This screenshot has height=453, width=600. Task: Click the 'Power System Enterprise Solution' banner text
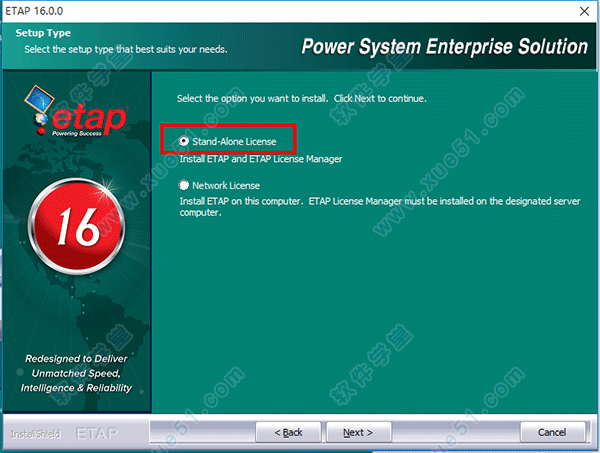(x=445, y=47)
